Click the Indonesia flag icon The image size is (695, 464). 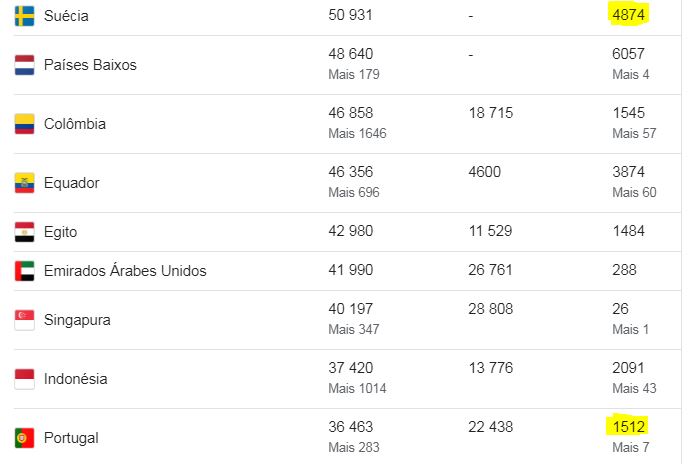pyautogui.click(x=24, y=379)
